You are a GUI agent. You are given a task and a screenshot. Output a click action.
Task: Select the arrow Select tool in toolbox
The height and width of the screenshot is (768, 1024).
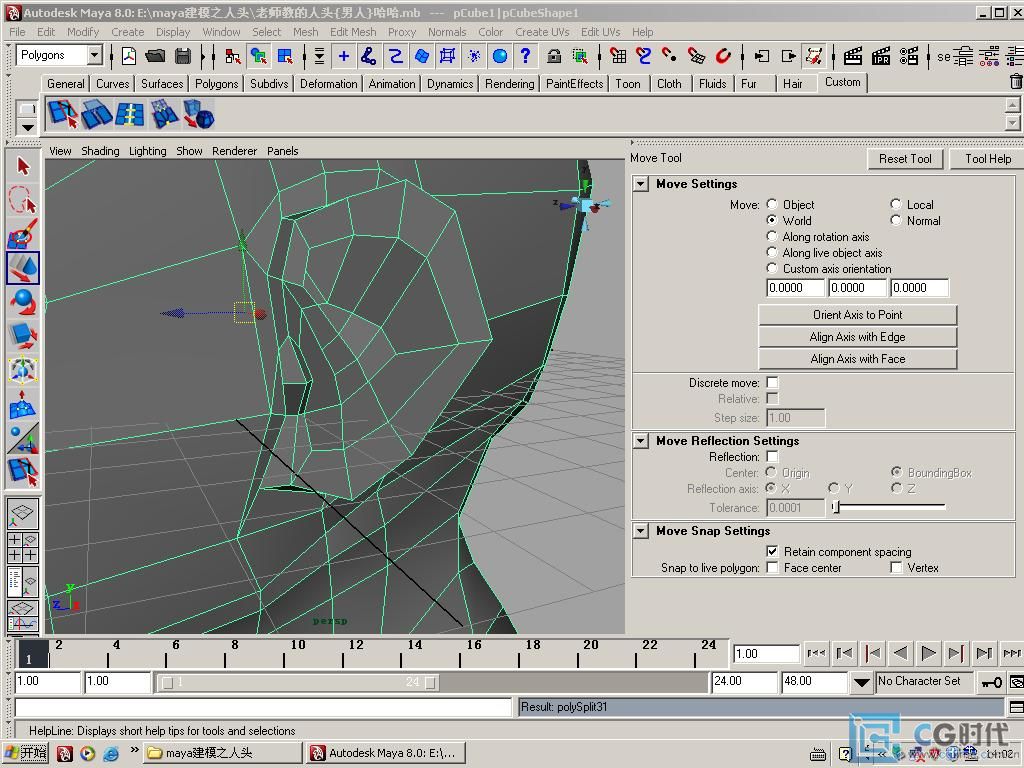tap(23, 167)
